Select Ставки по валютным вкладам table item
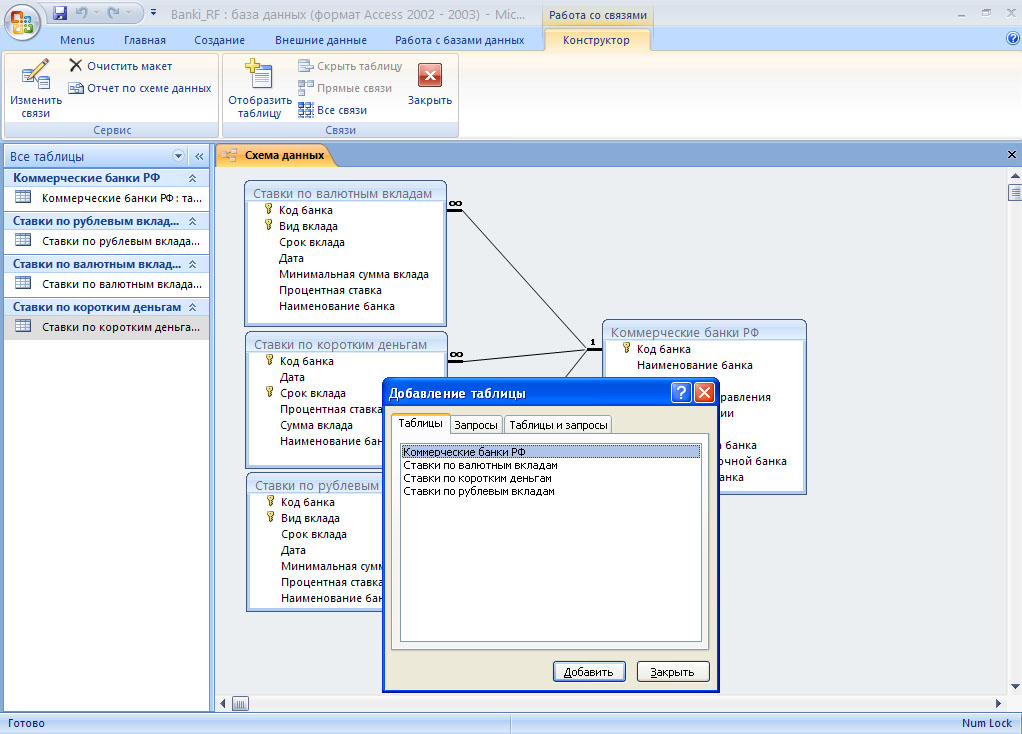The image size is (1022, 734). pyautogui.click(x=107, y=284)
